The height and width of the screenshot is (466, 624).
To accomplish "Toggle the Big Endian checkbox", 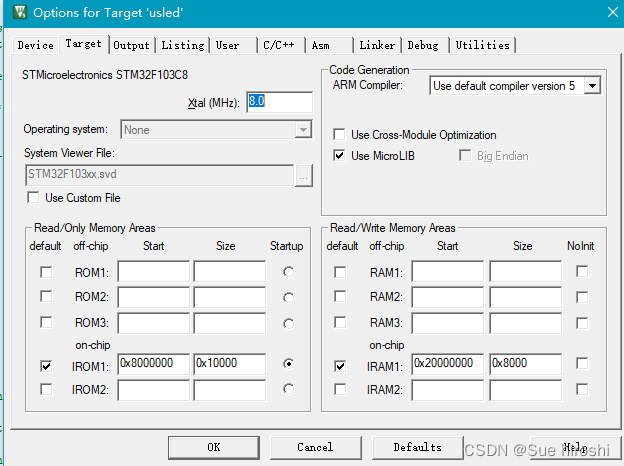I will click(465, 156).
